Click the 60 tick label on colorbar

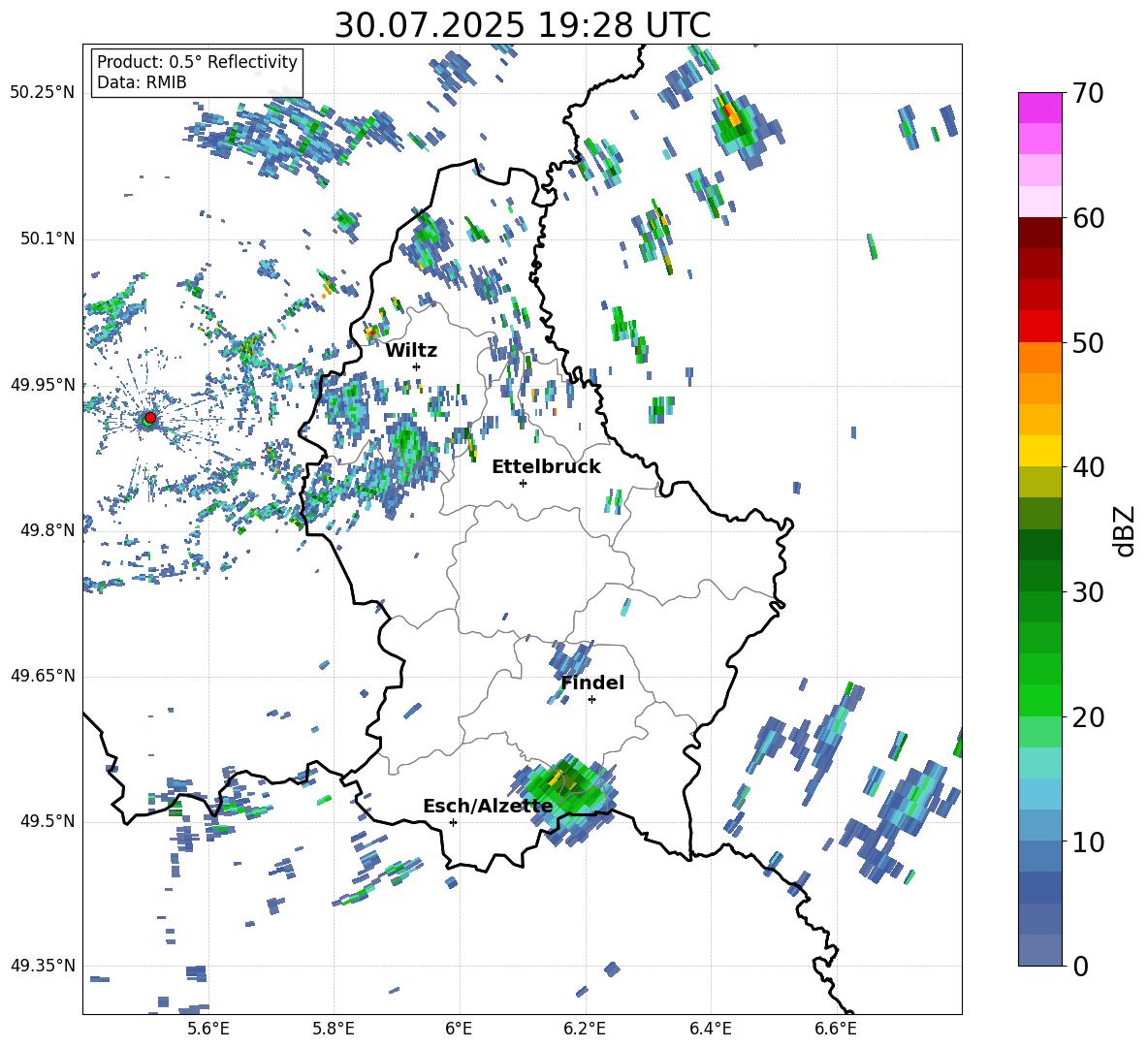click(1088, 218)
